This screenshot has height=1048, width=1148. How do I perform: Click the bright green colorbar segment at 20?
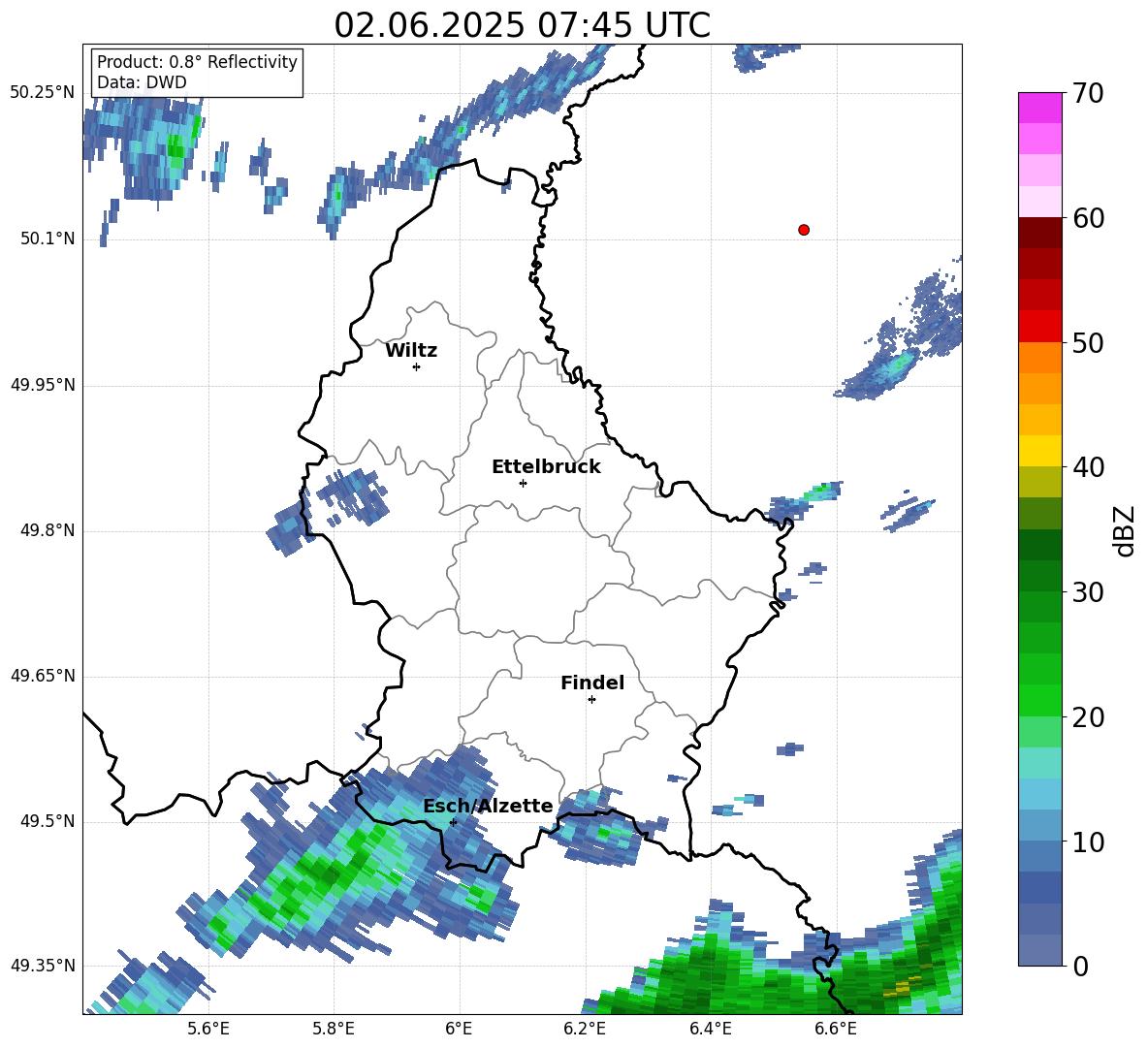(1039, 700)
